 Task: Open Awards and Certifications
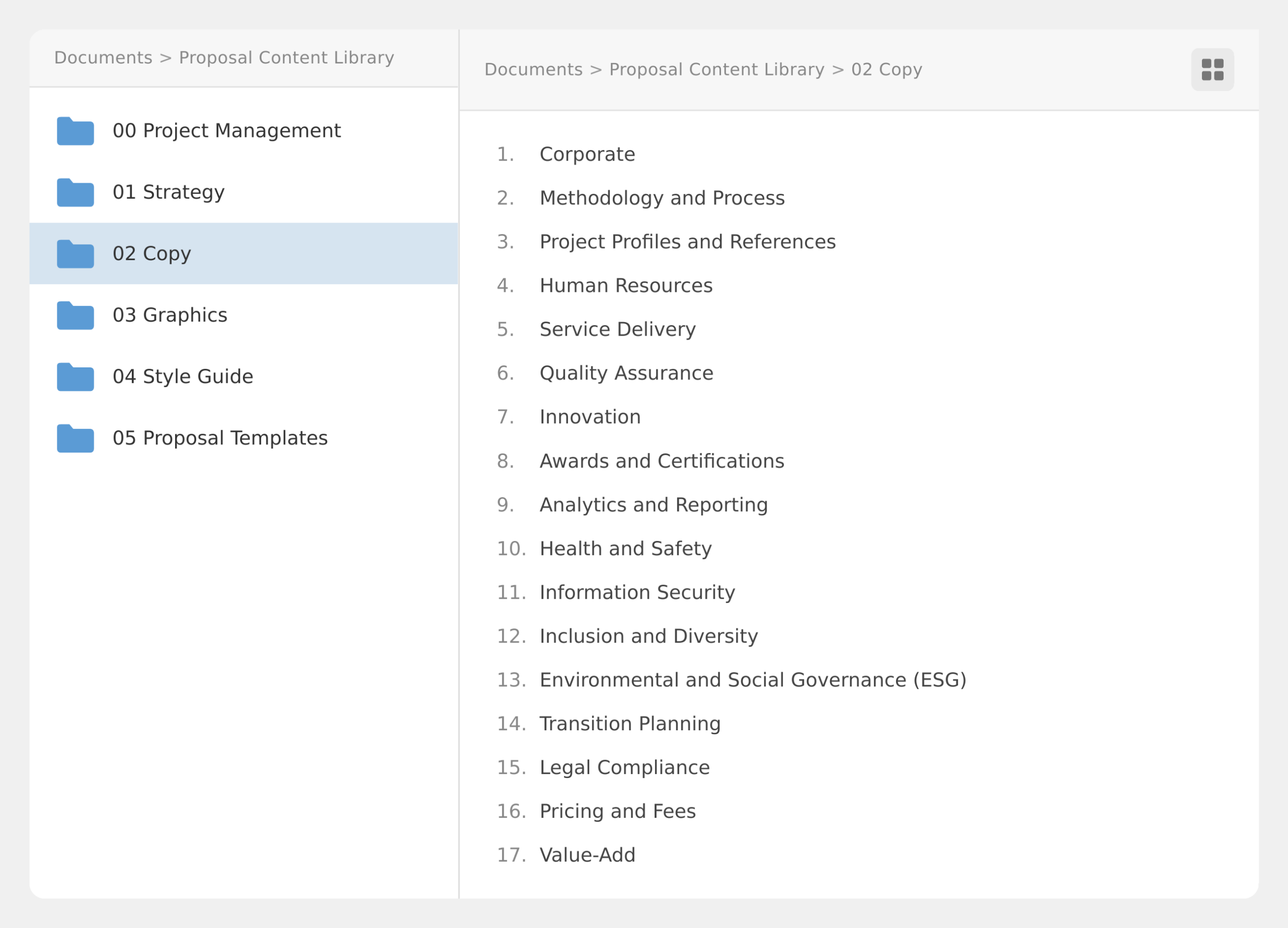(x=661, y=461)
